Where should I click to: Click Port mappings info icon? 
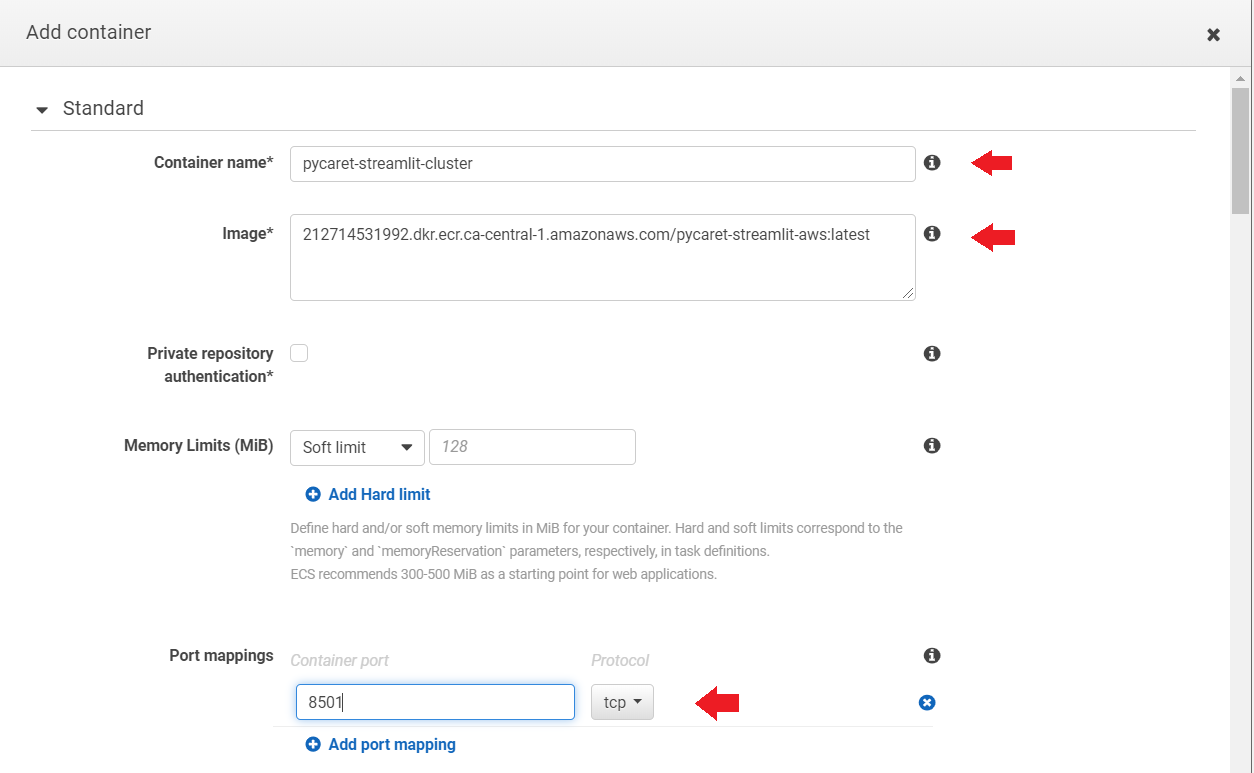[x=932, y=656]
